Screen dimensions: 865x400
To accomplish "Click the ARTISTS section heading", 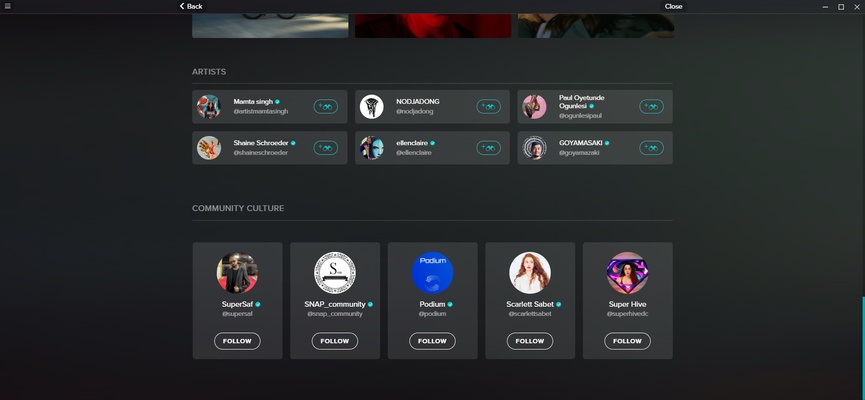I will [x=209, y=72].
